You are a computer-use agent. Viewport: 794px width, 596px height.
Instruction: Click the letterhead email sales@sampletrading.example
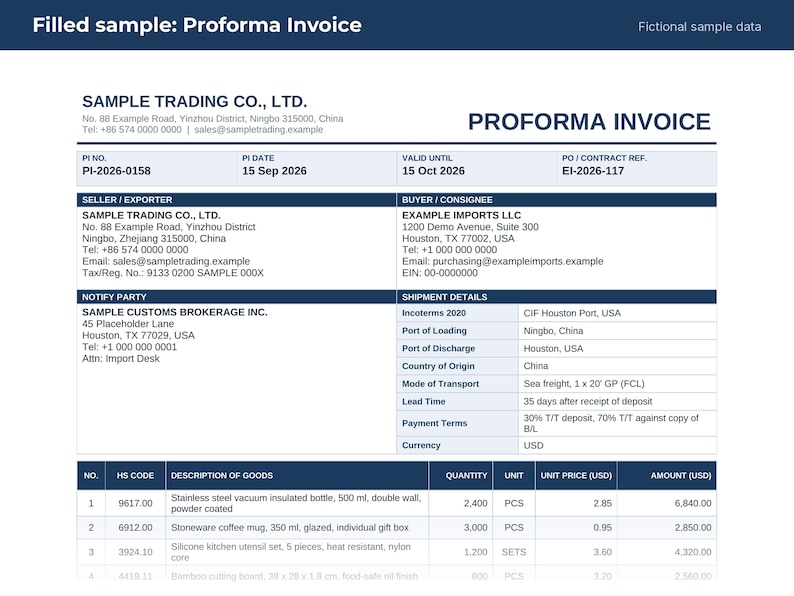(x=258, y=129)
